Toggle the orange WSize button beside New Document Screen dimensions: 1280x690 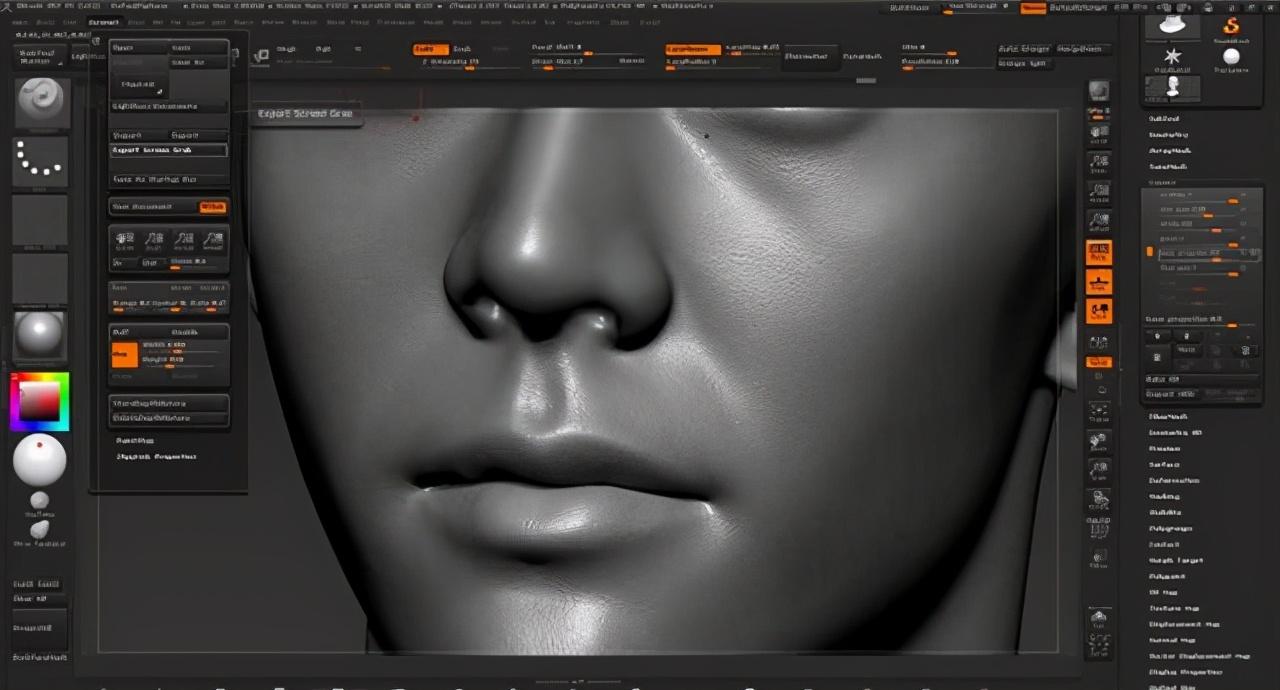pos(212,207)
